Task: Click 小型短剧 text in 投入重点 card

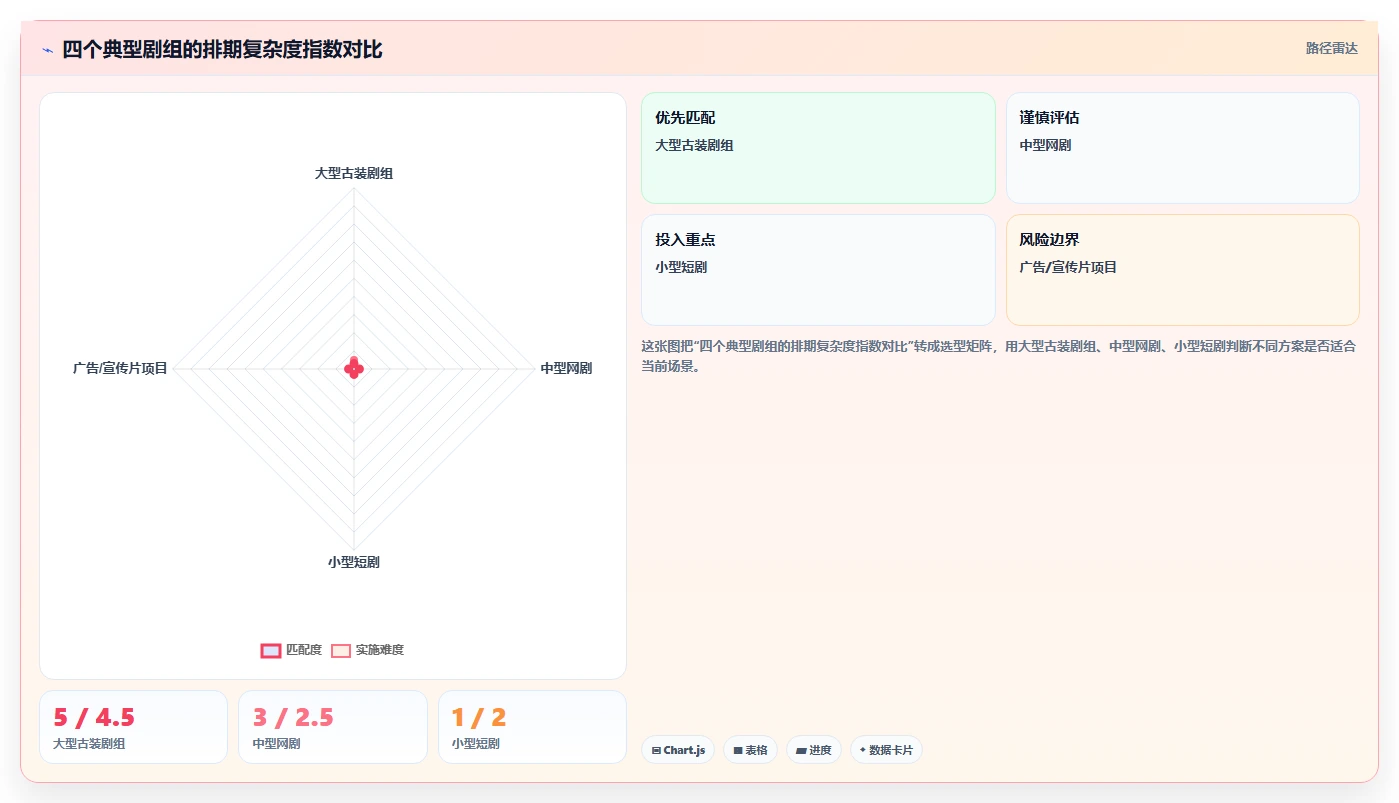Action: pos(681,267)
